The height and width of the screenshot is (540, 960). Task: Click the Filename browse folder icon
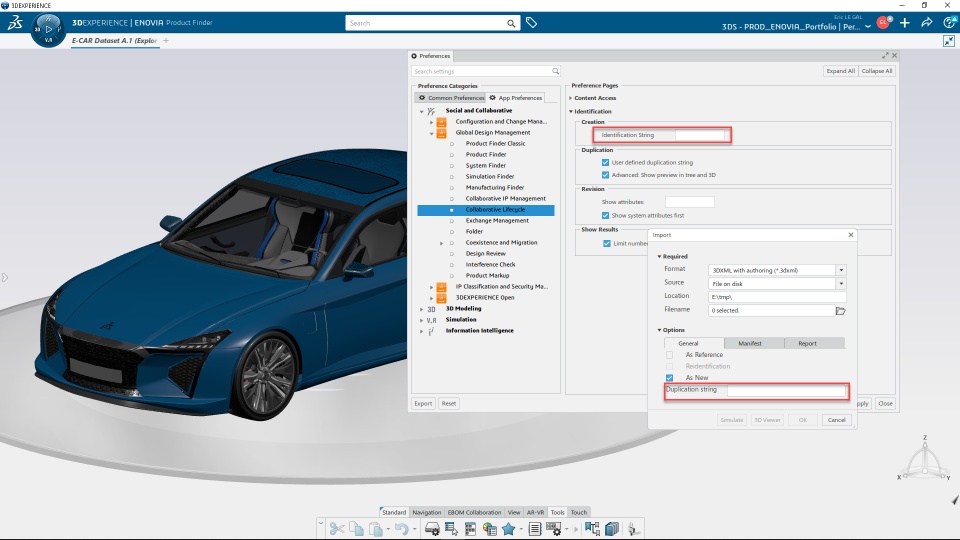click(841, 310)
